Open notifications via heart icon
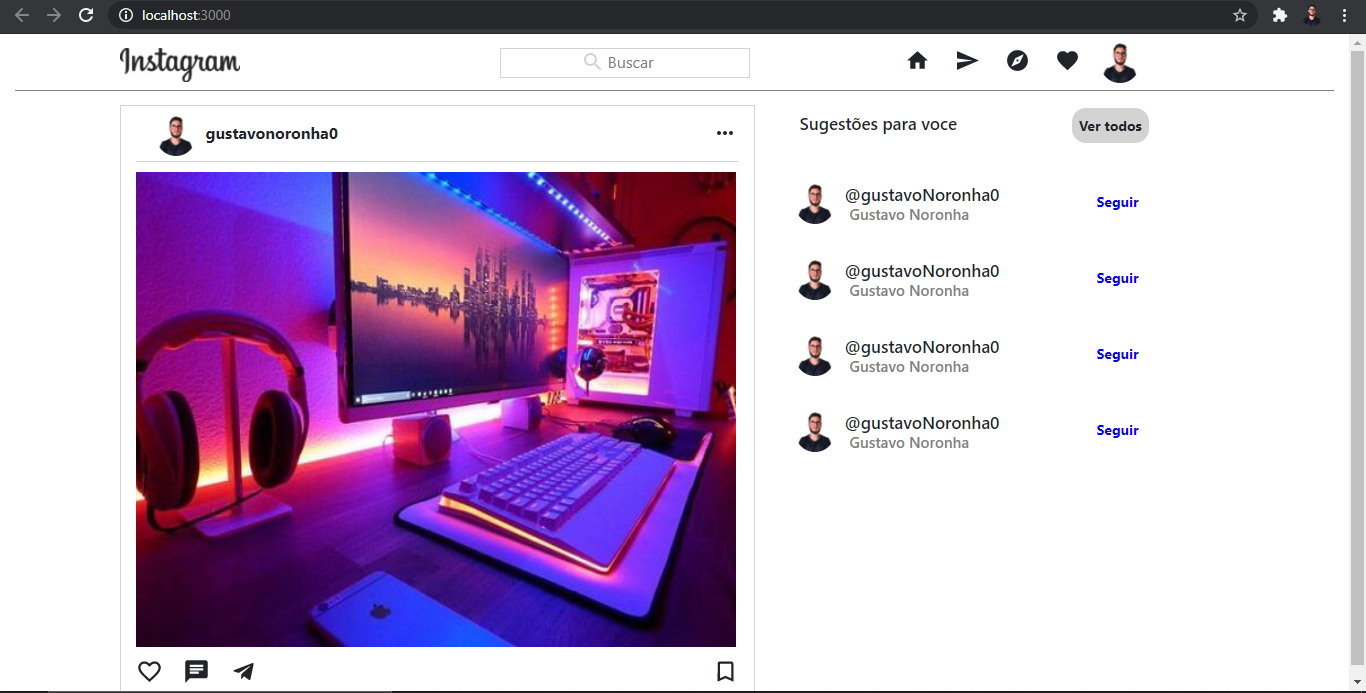This screenshot has height=693, width=1366. coord(1067,60)
